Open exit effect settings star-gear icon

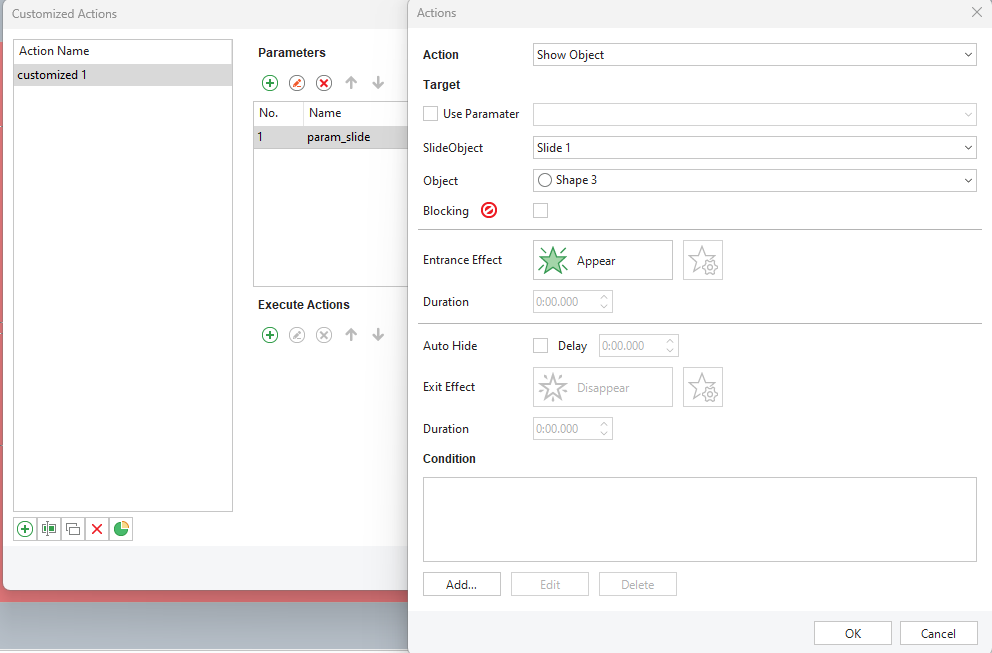point(703,387)
